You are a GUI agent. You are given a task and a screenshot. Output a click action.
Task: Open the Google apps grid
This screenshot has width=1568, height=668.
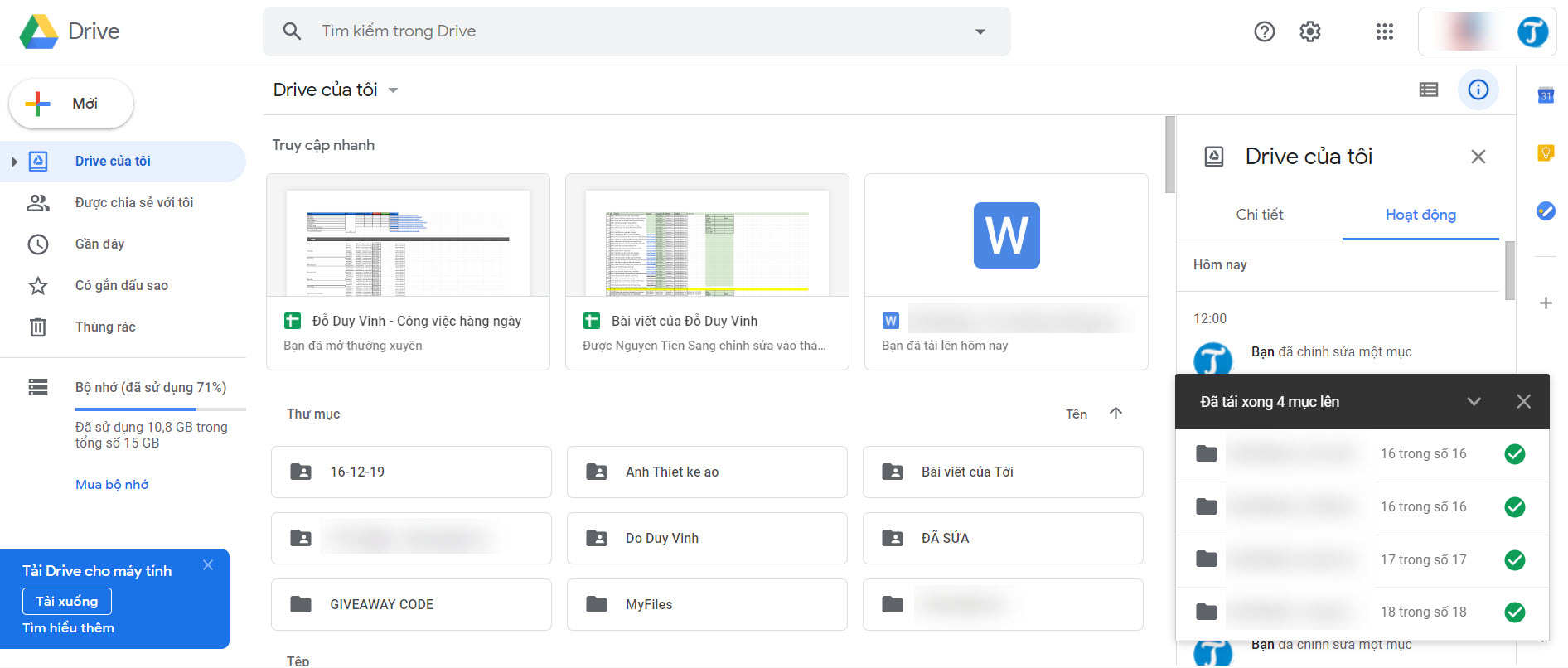[1384, 31]
